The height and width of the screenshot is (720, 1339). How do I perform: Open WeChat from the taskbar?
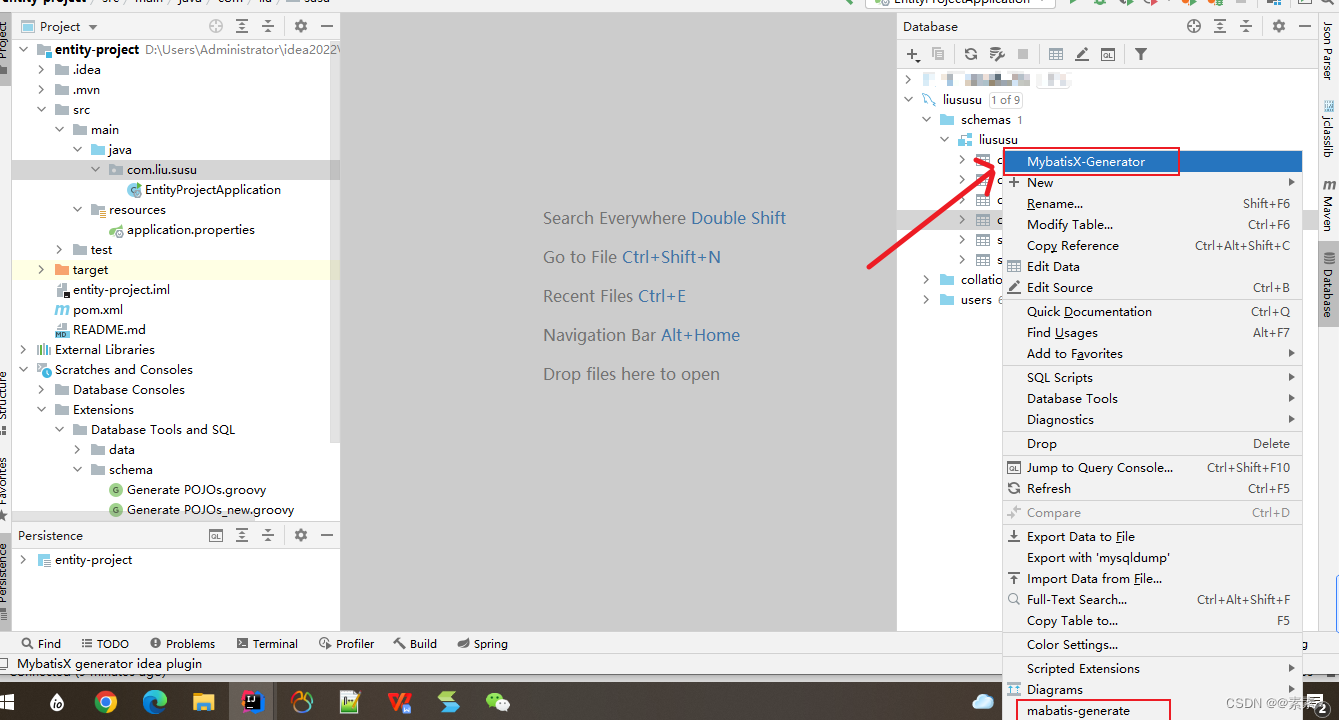click(497, 702)
